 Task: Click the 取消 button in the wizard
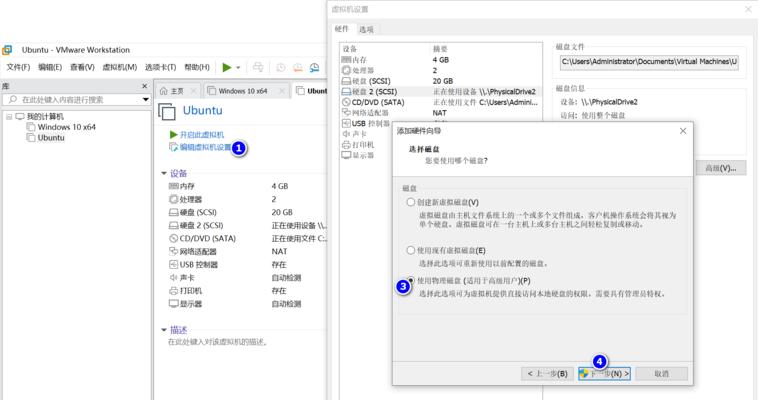[x=661, y=373]
